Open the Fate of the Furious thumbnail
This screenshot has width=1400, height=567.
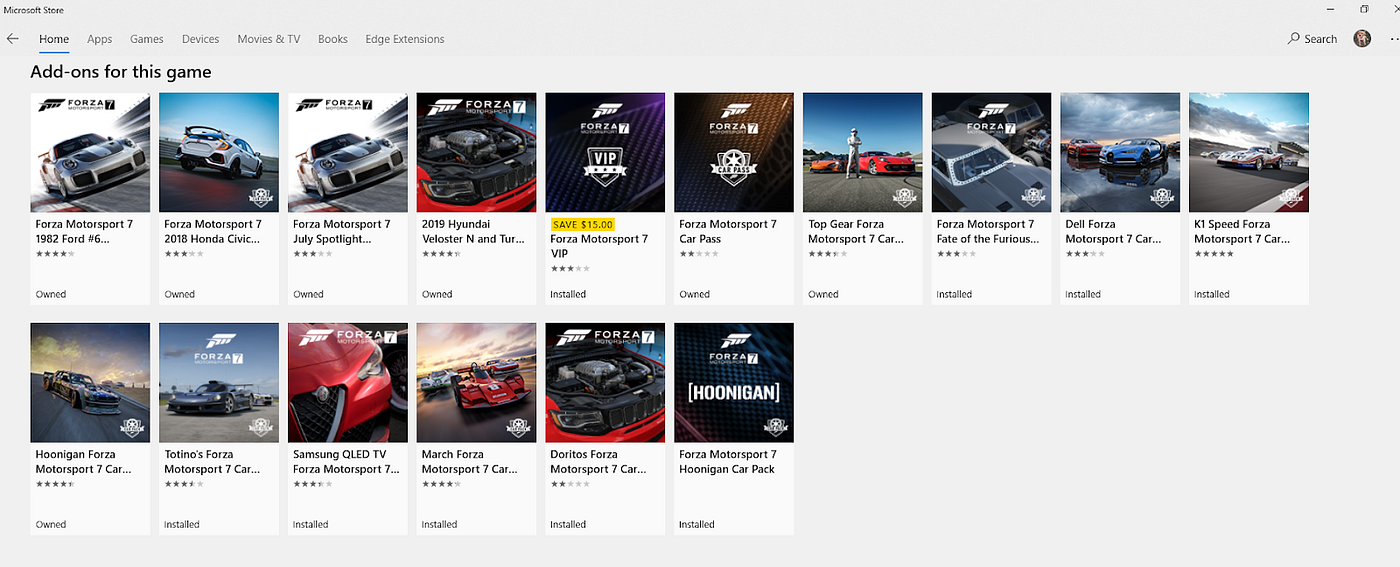pos(991,152)
